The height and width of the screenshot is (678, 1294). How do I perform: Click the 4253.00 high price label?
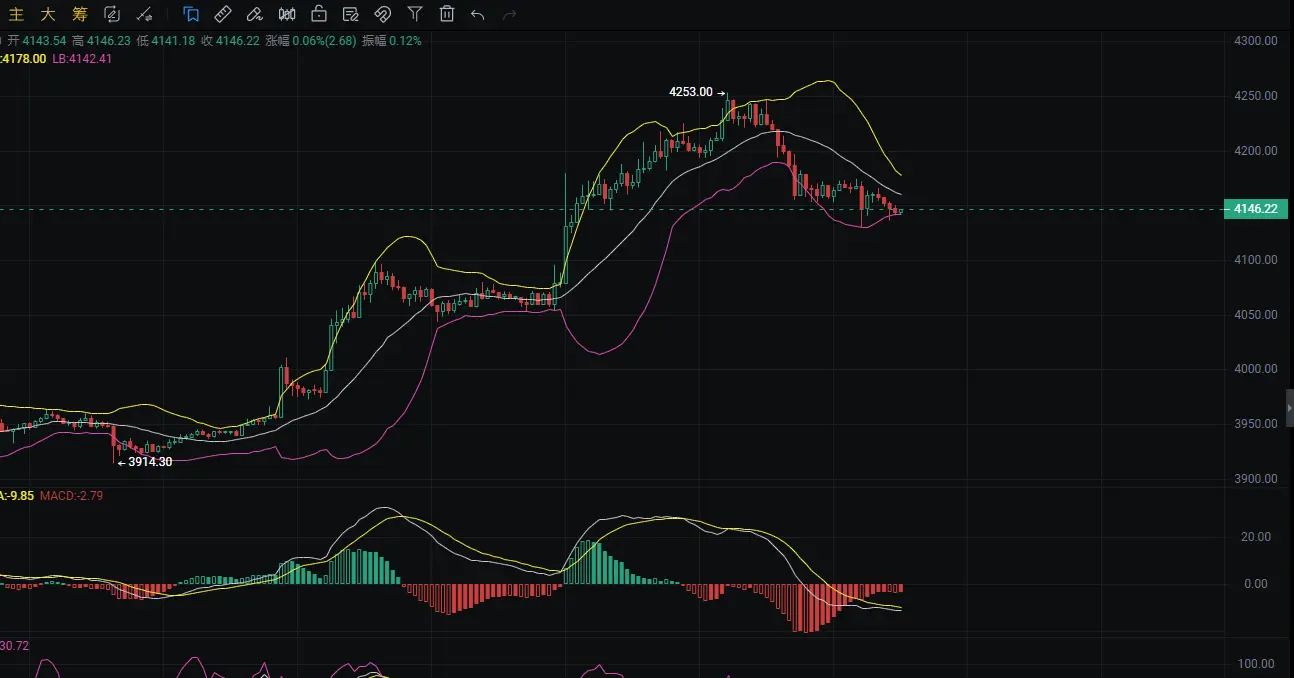coord(691,92)
